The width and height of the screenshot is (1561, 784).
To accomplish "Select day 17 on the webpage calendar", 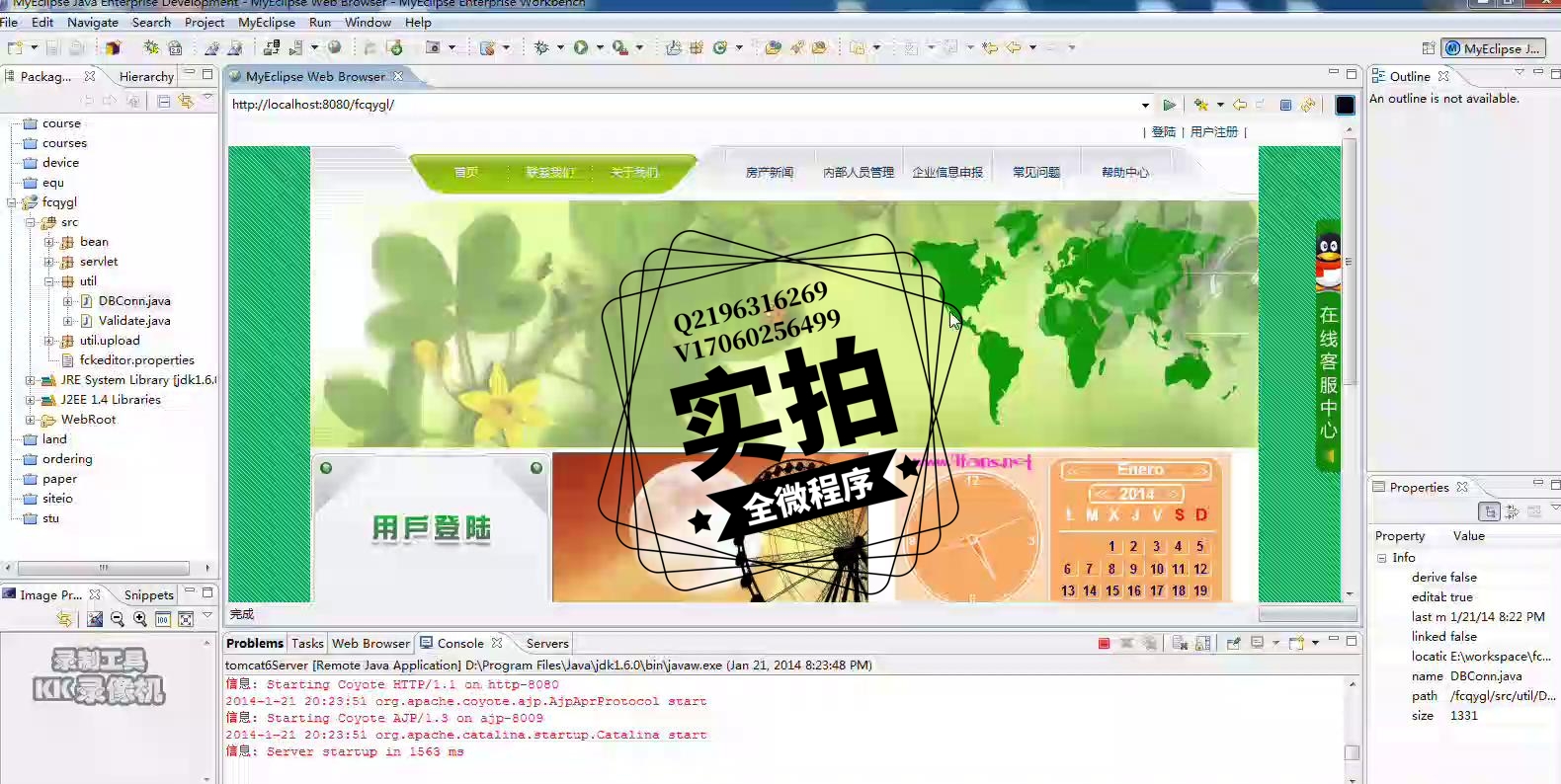I will 1156,591.
